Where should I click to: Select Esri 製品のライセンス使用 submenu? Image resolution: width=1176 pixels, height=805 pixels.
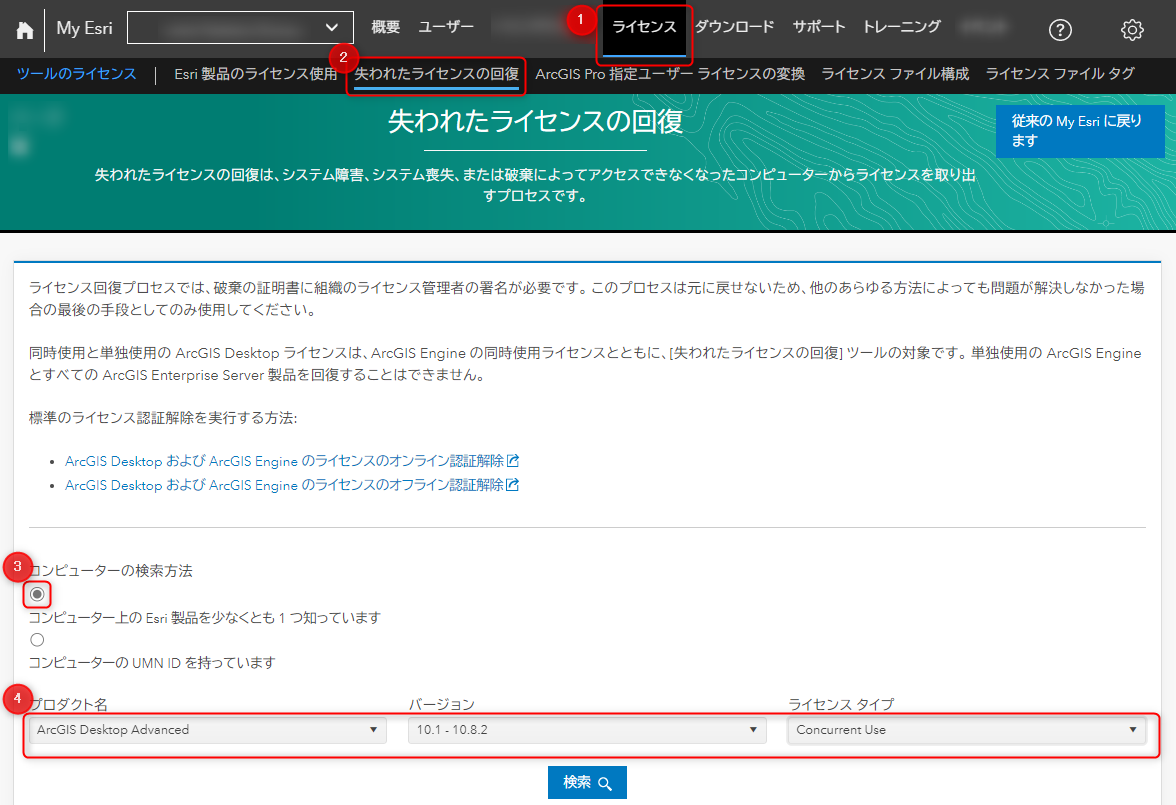coord(256,74)
